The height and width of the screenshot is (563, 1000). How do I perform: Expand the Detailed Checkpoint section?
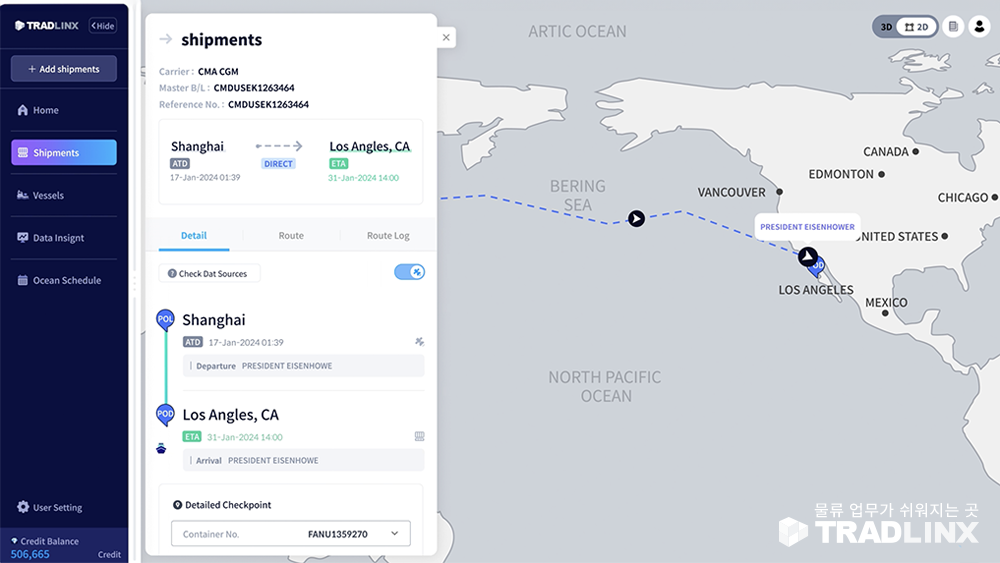(222, 505)
